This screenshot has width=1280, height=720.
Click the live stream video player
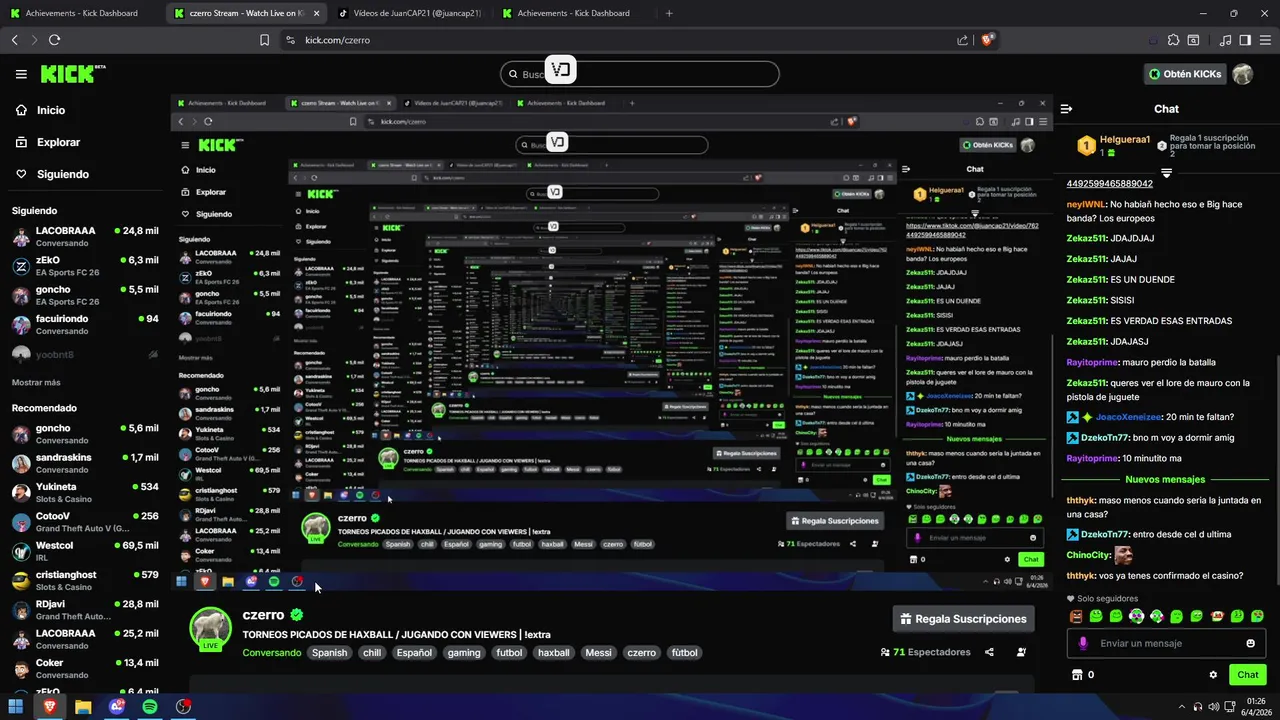tap(611, 345)
